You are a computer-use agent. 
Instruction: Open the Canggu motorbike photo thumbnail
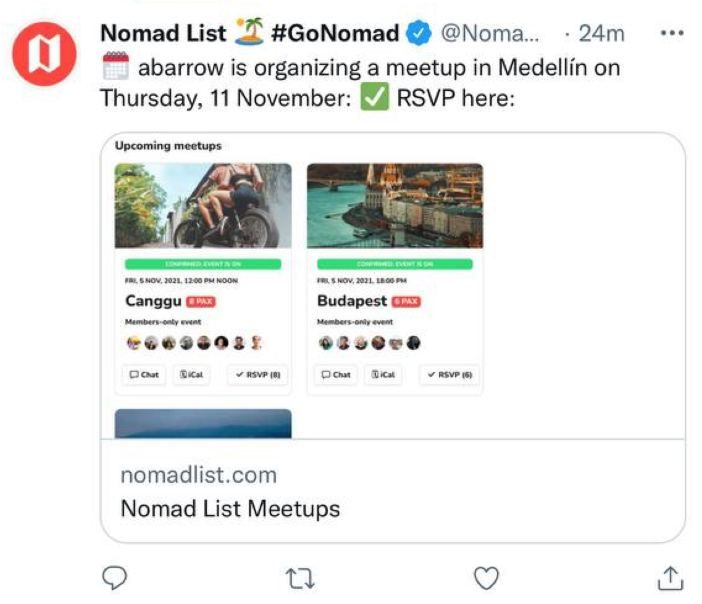point(203,206)
